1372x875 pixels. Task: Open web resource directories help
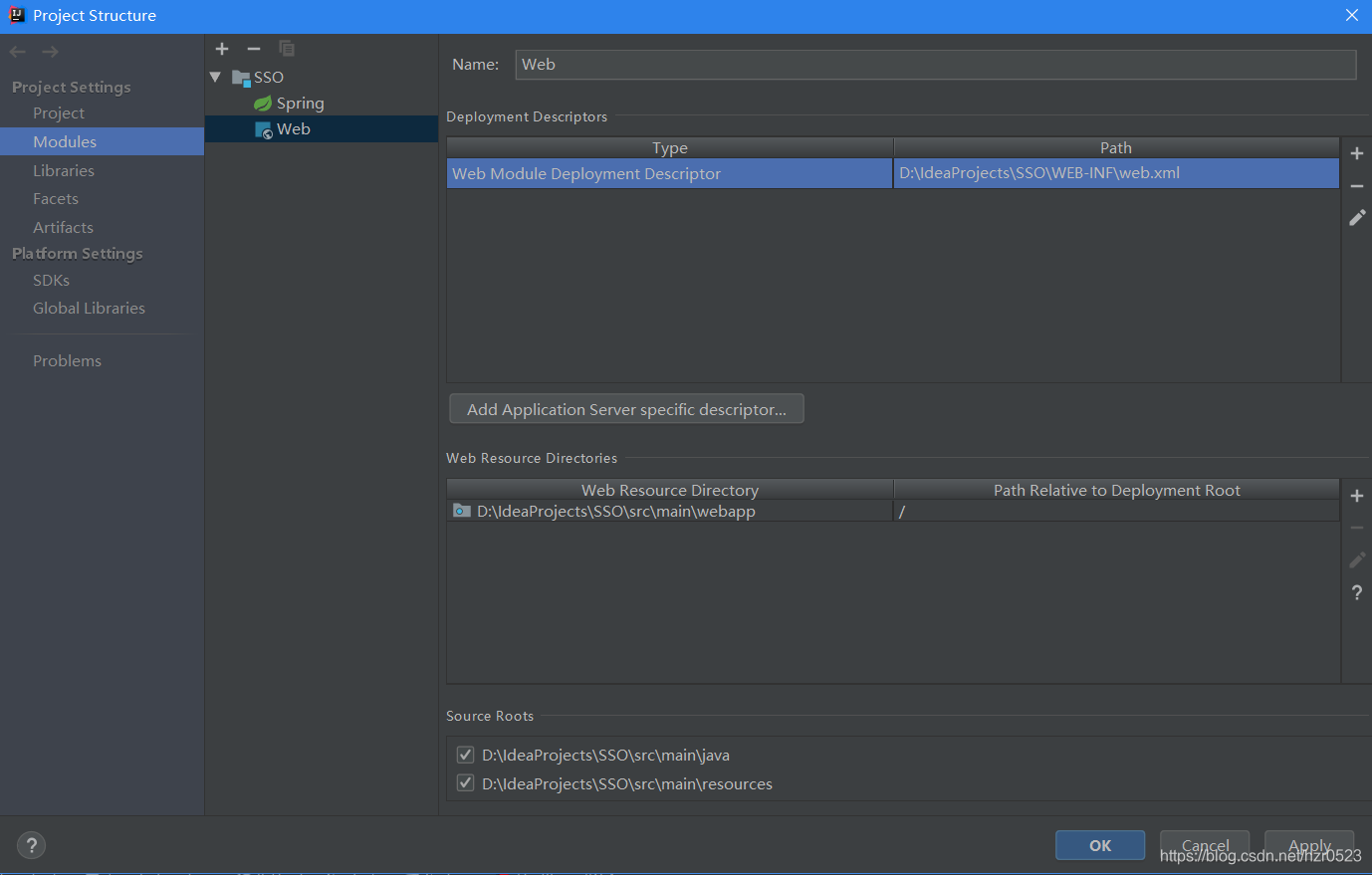pyautogui.click(x=1357, y=593)
